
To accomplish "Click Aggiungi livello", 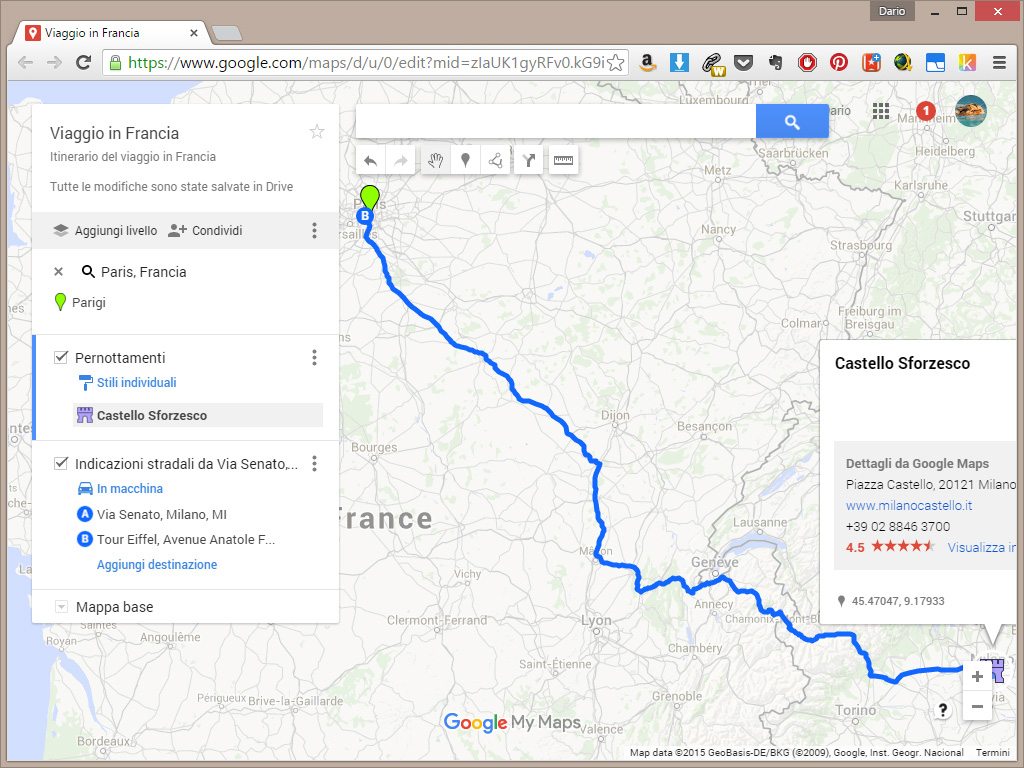I will (x=105, y=231).
